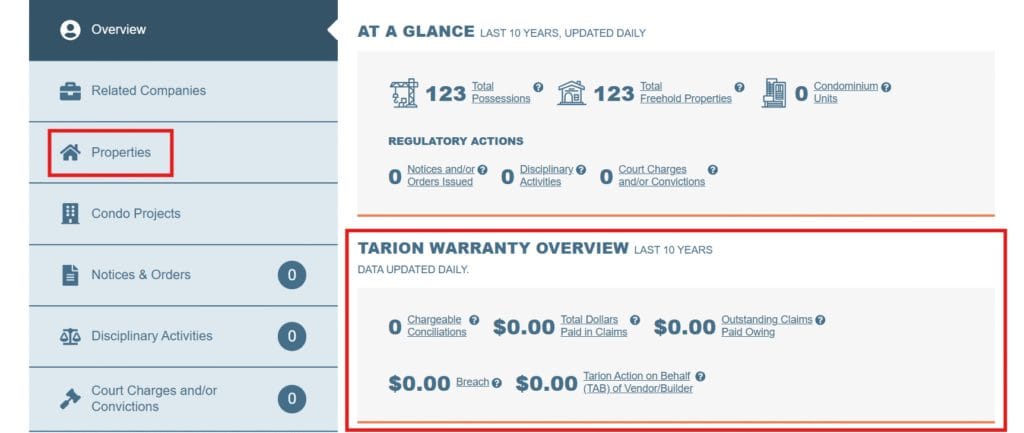The image size is (1024, 433).
Task: Show help for Court Charges and/or Convictions
Action: coord(713,170)
